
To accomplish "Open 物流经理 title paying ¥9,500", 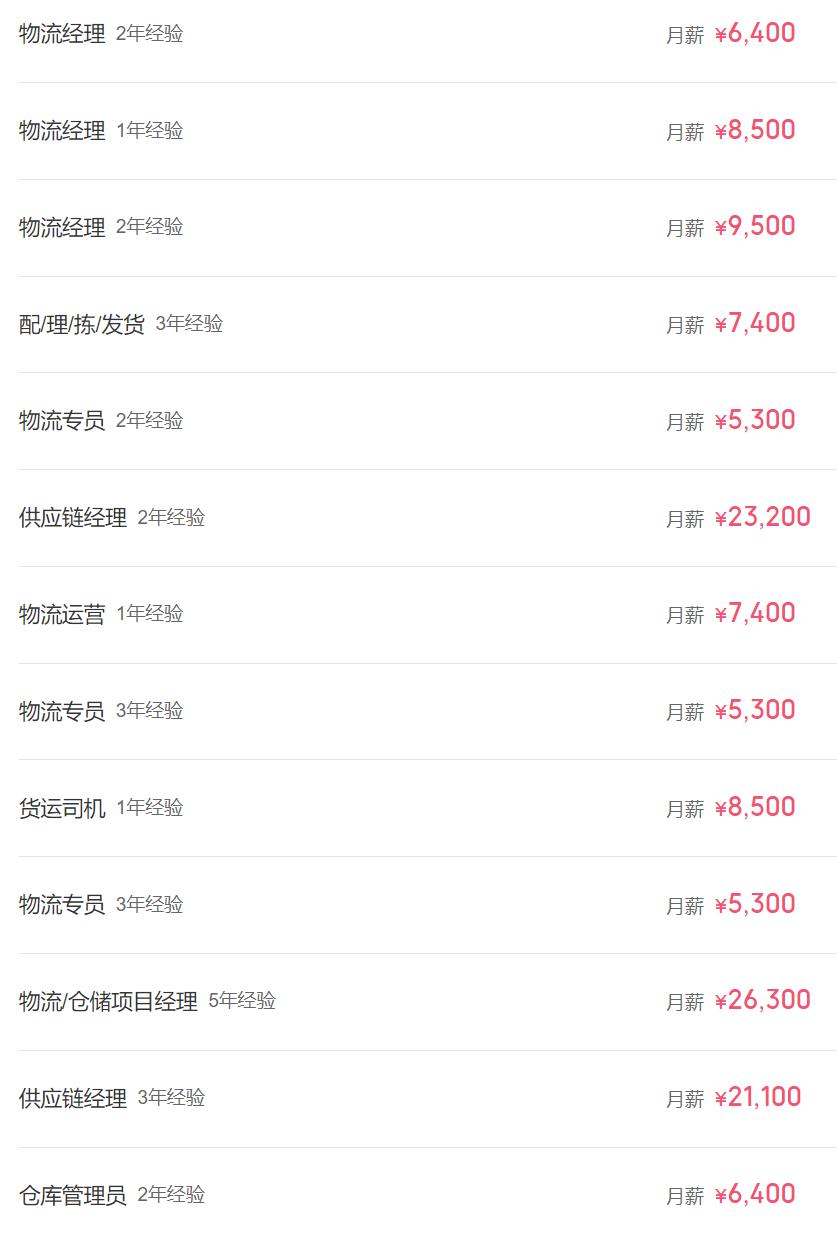I will [61, 227].
